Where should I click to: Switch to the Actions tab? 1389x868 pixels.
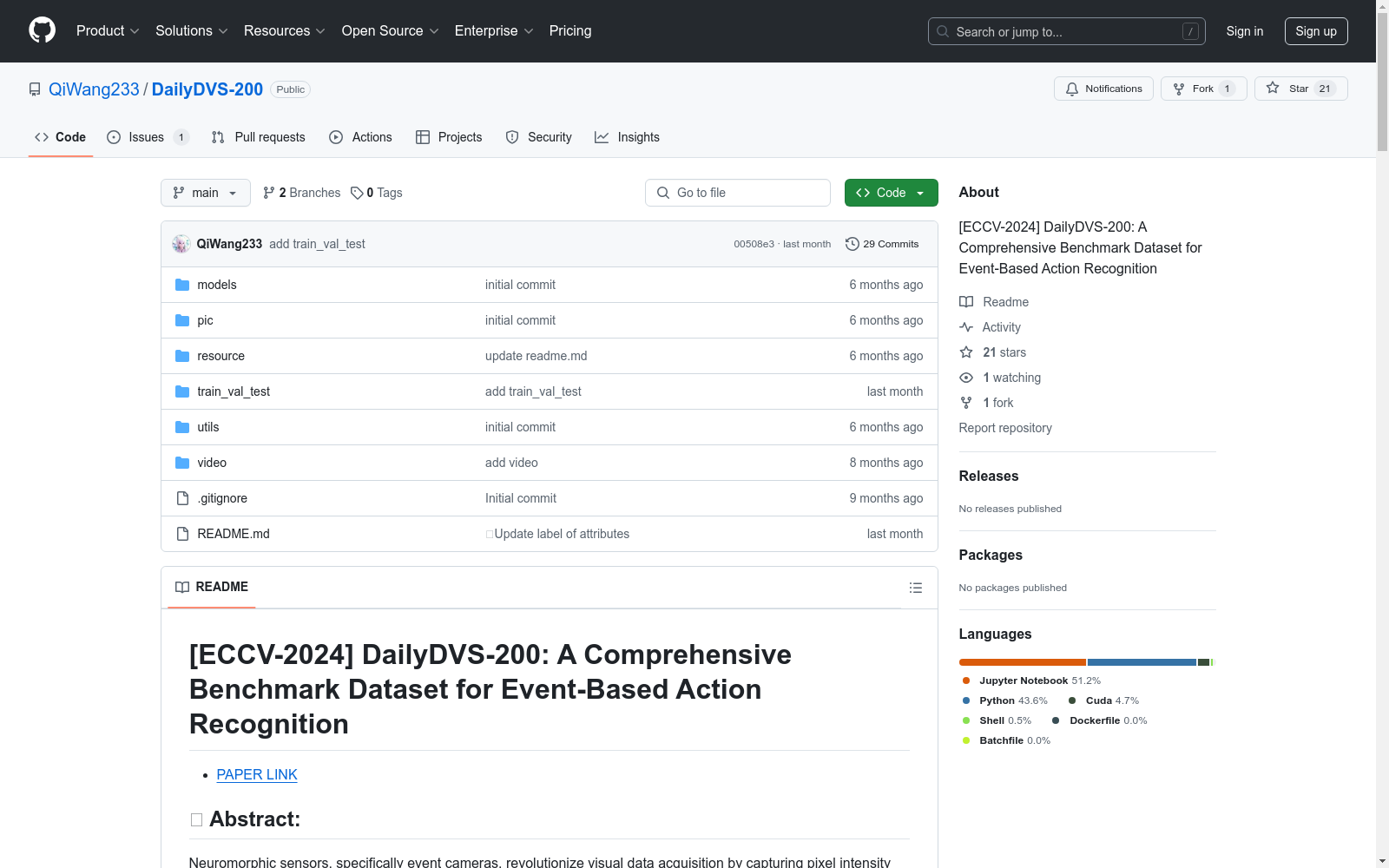[360, 137]
